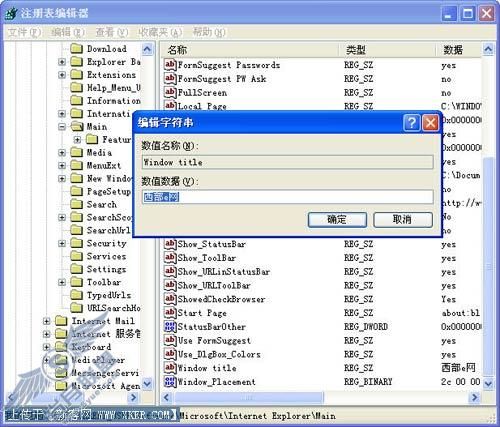Expand the Explorer Bars tree node
The width and height of the screenshot is (500, 427).
pyautogui.click(x=62, y=62)
